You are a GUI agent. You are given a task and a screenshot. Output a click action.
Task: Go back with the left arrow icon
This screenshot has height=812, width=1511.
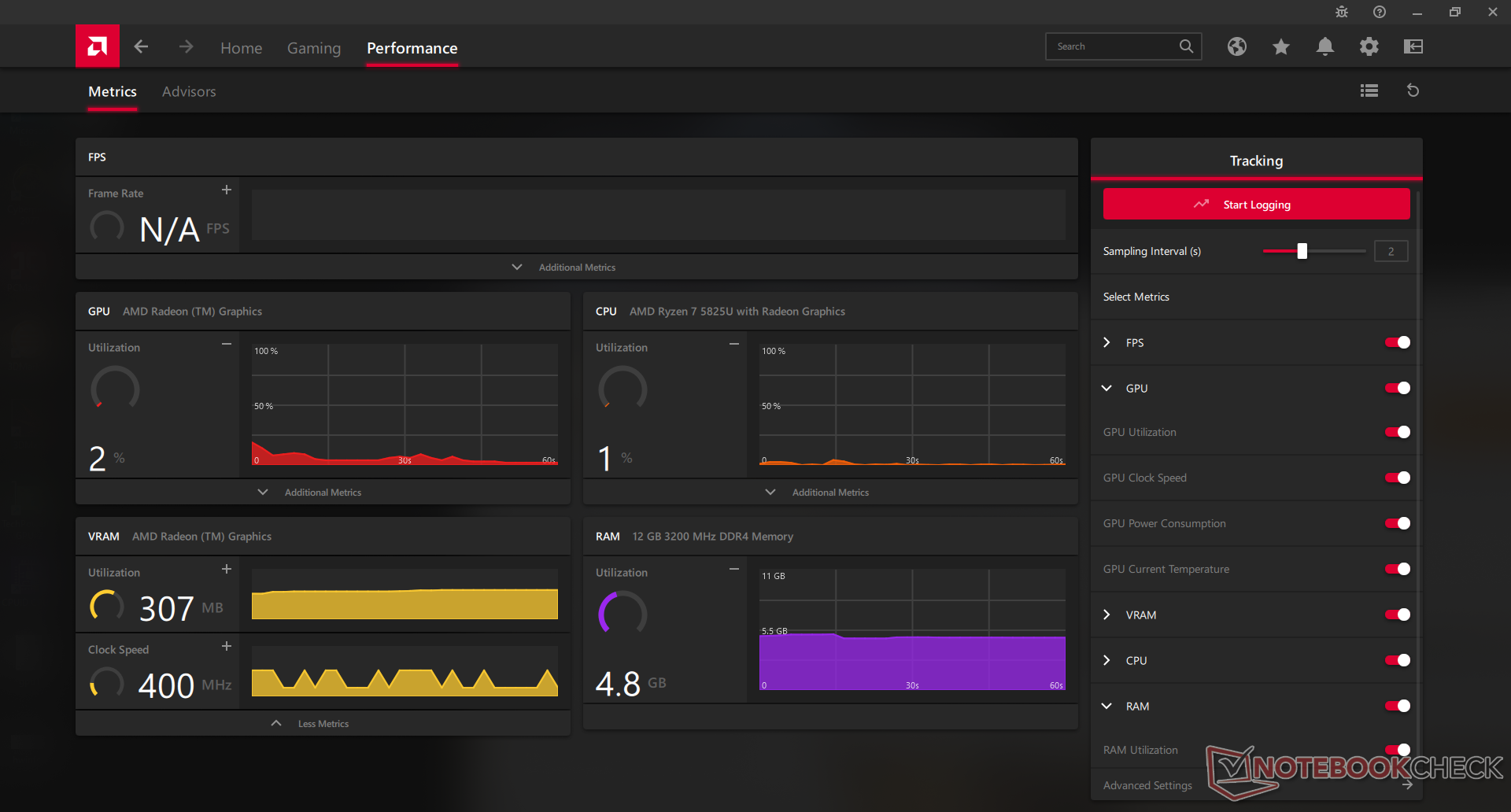tap(141, 47)
